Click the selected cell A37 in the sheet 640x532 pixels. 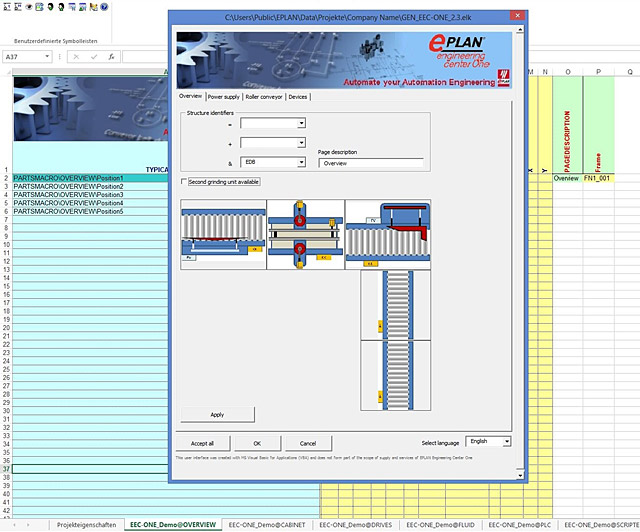90,469
